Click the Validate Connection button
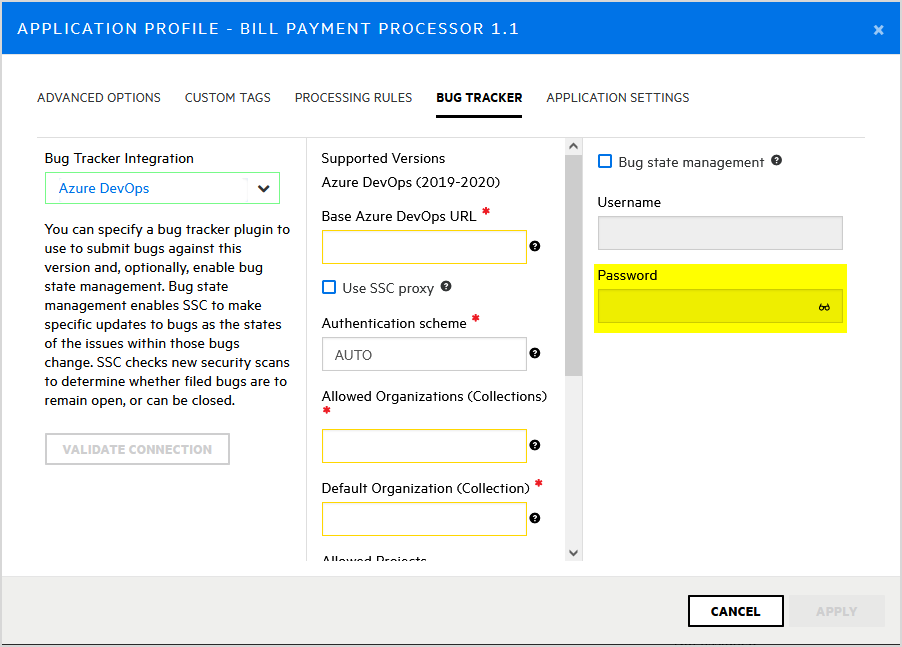 (x=137, y=449)
